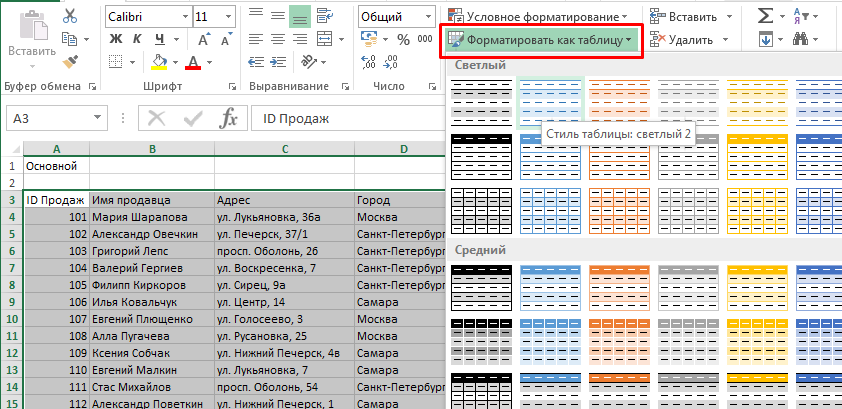Image resolution: width=842 pixels, height=409 pixels.
Task: Toggle italic К formatting
Action: coord(138,40)
